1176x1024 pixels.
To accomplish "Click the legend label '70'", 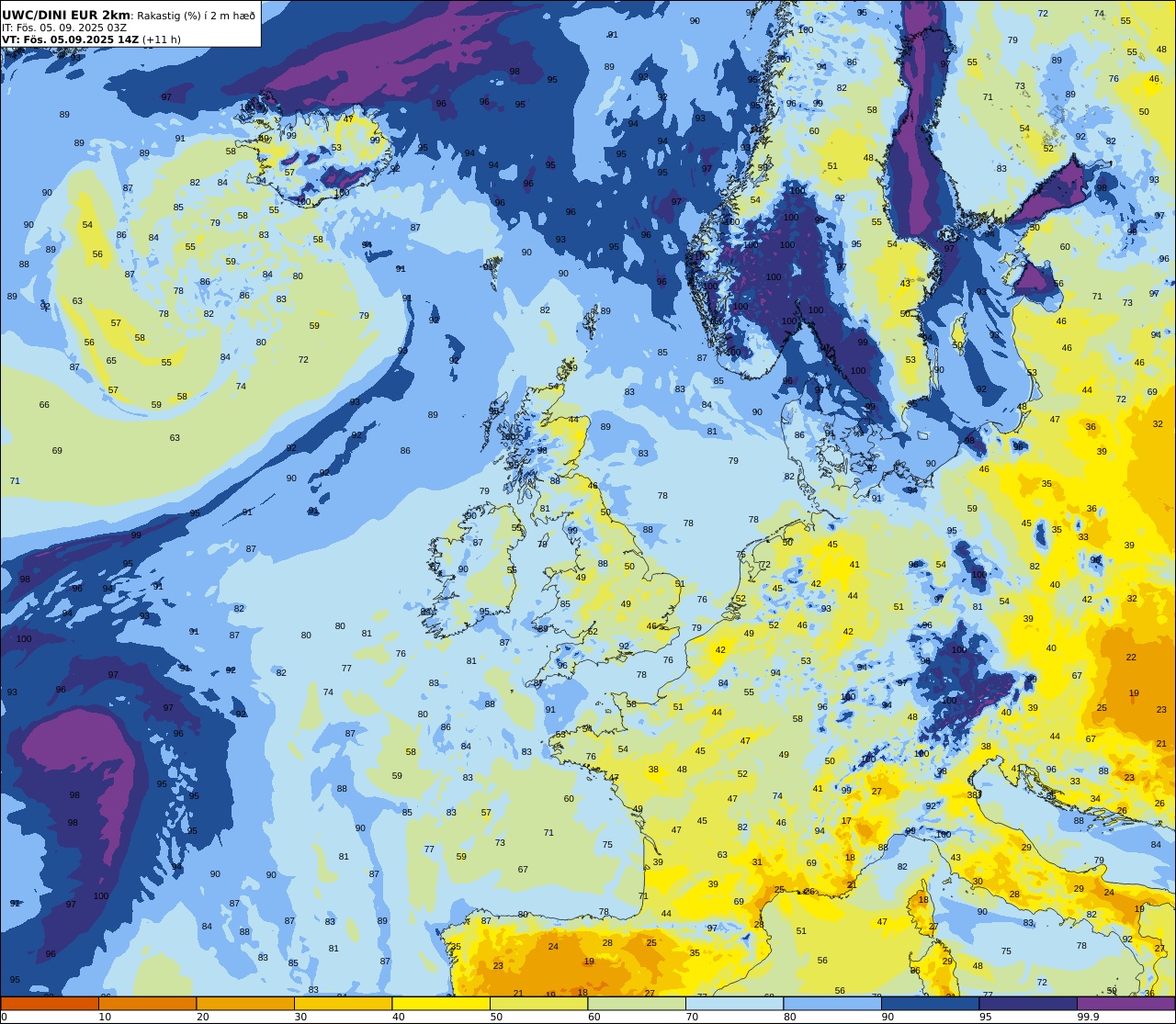I will coord(692,1017).
